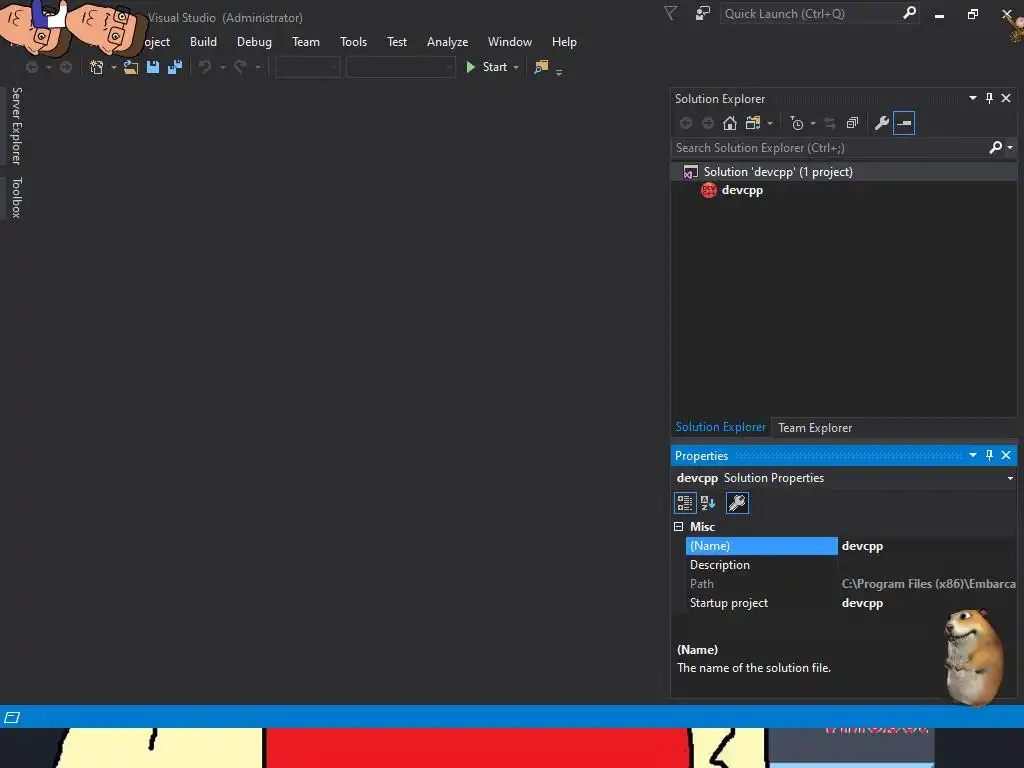Switch to the Team Explorer tab
Screen dimensions: 1024x768
click(815, 428)
